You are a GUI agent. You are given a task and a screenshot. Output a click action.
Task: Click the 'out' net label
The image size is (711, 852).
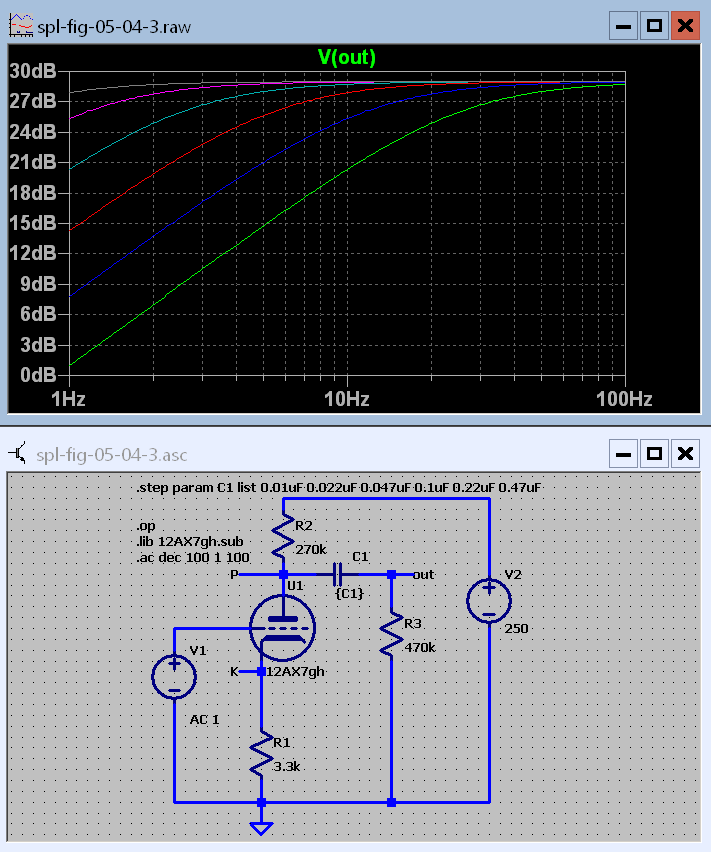[423, 574]
